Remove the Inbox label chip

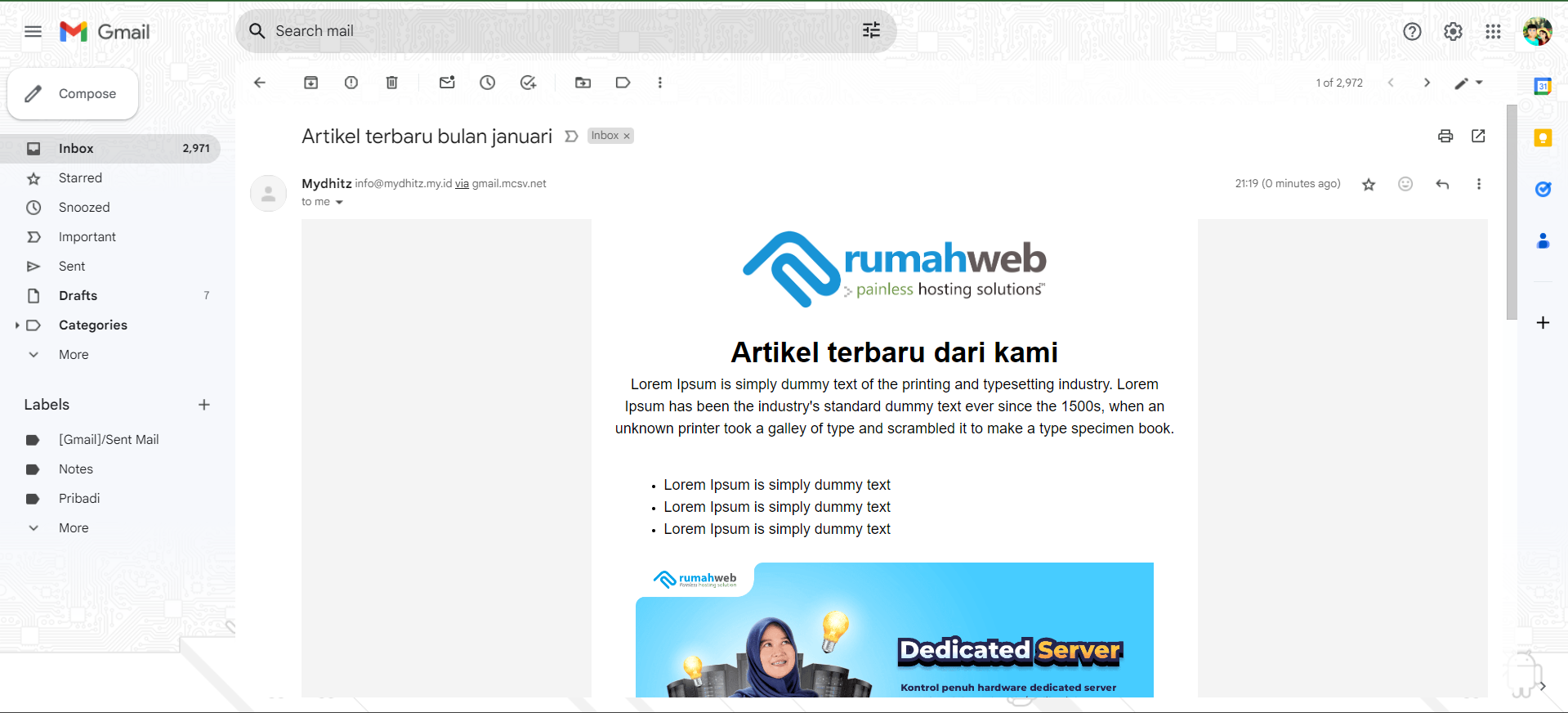[x=627, y=137]
